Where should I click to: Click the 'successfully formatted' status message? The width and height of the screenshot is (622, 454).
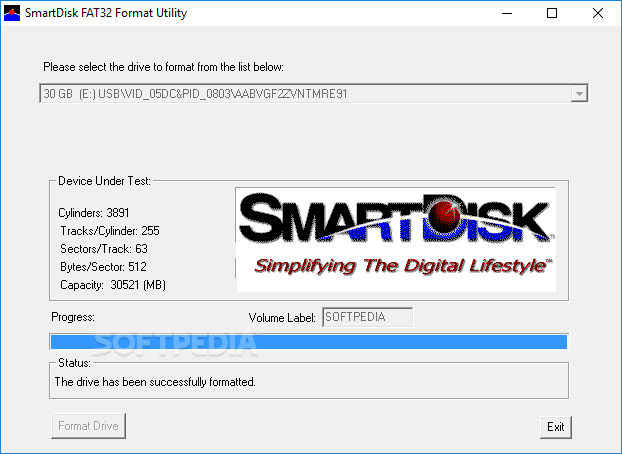(155, 382)
